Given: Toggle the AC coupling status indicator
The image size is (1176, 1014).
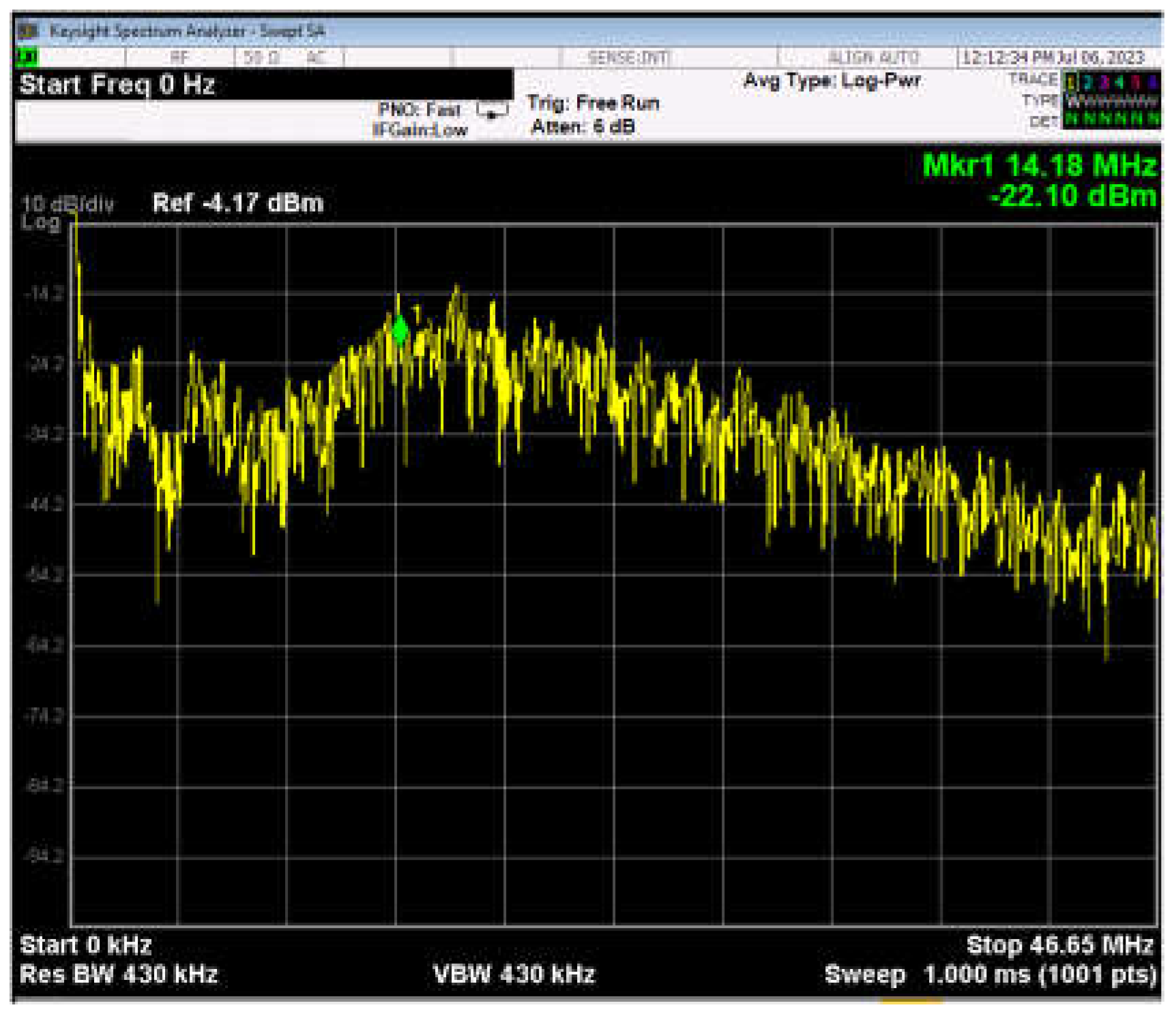Looking at the screenshot, I should 315,58.
